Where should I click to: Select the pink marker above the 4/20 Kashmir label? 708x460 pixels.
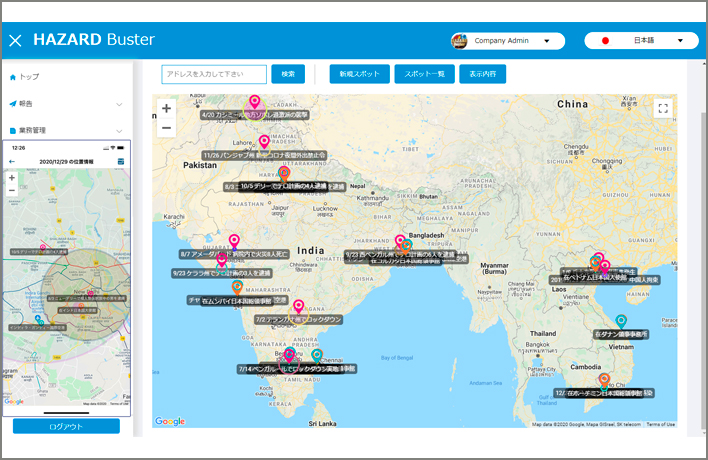255,102
